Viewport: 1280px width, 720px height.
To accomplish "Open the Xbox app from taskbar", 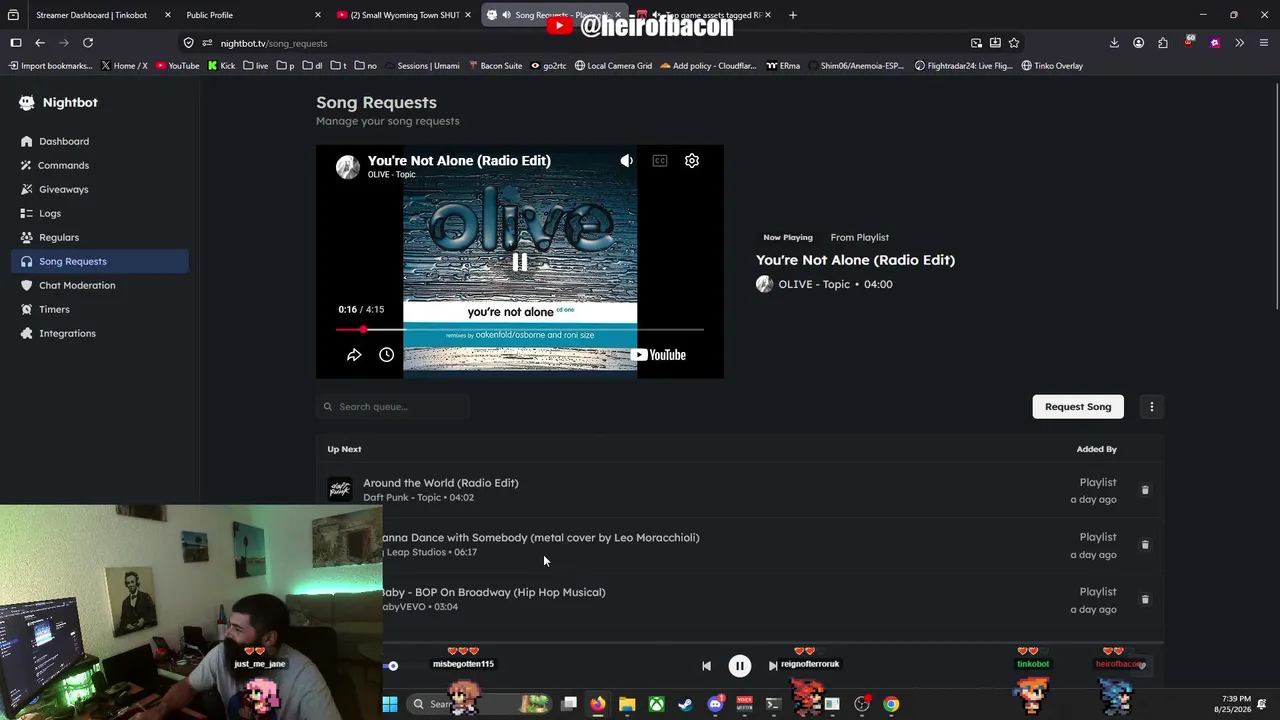I will point(656,704).
